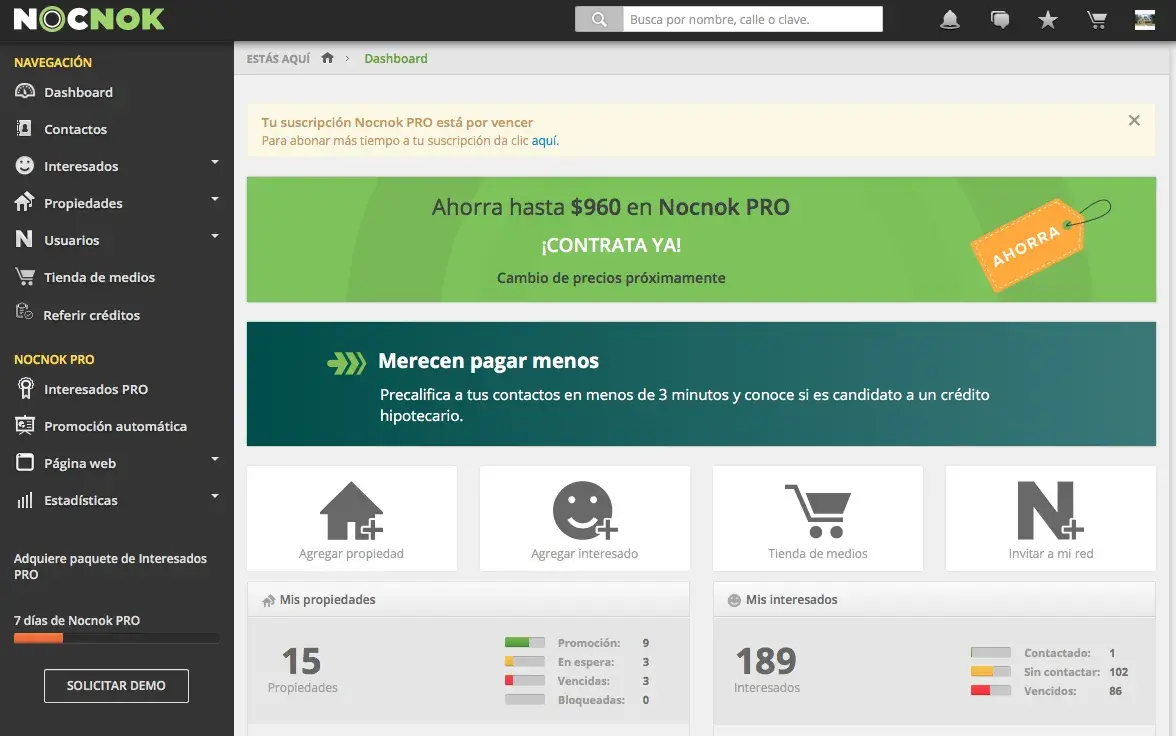Click the Página web window icon

point(25,462)
